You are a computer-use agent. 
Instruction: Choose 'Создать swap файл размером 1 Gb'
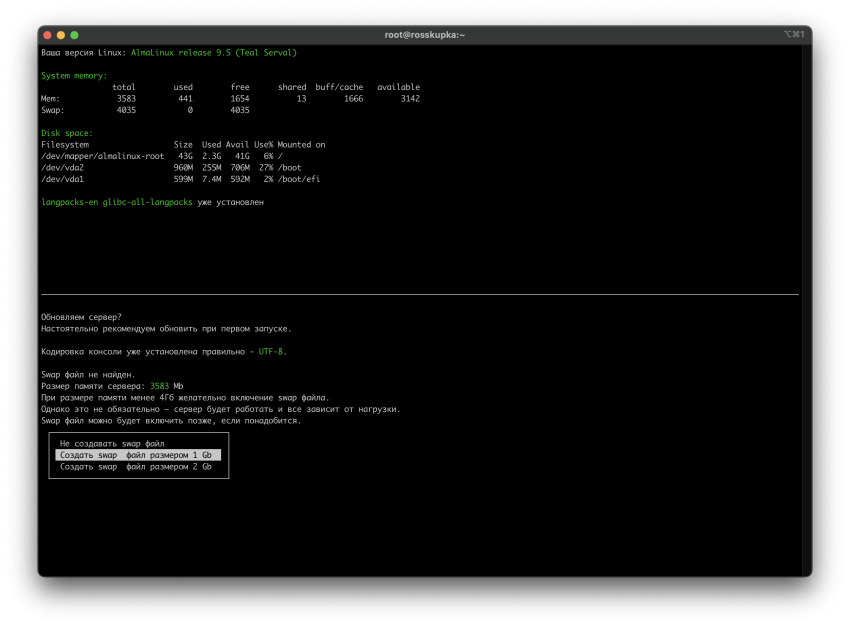coord(138,455)
